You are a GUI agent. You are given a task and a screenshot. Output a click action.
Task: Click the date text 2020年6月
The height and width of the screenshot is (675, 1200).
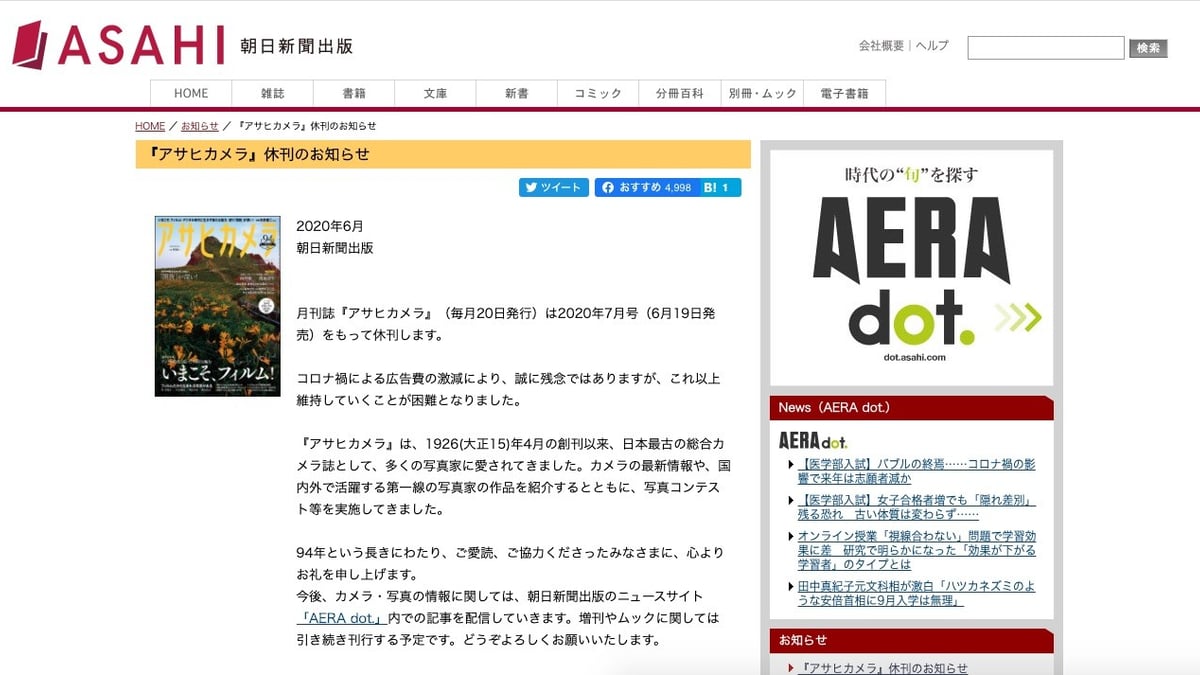(330, 226)
